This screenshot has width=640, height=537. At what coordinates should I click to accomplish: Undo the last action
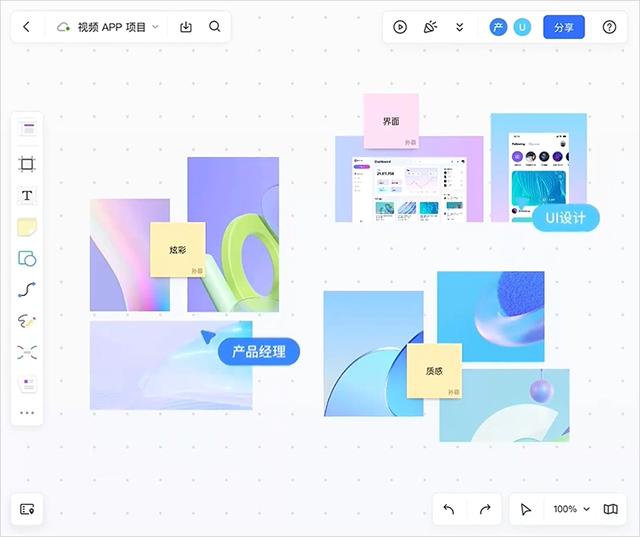coord(449,509)
